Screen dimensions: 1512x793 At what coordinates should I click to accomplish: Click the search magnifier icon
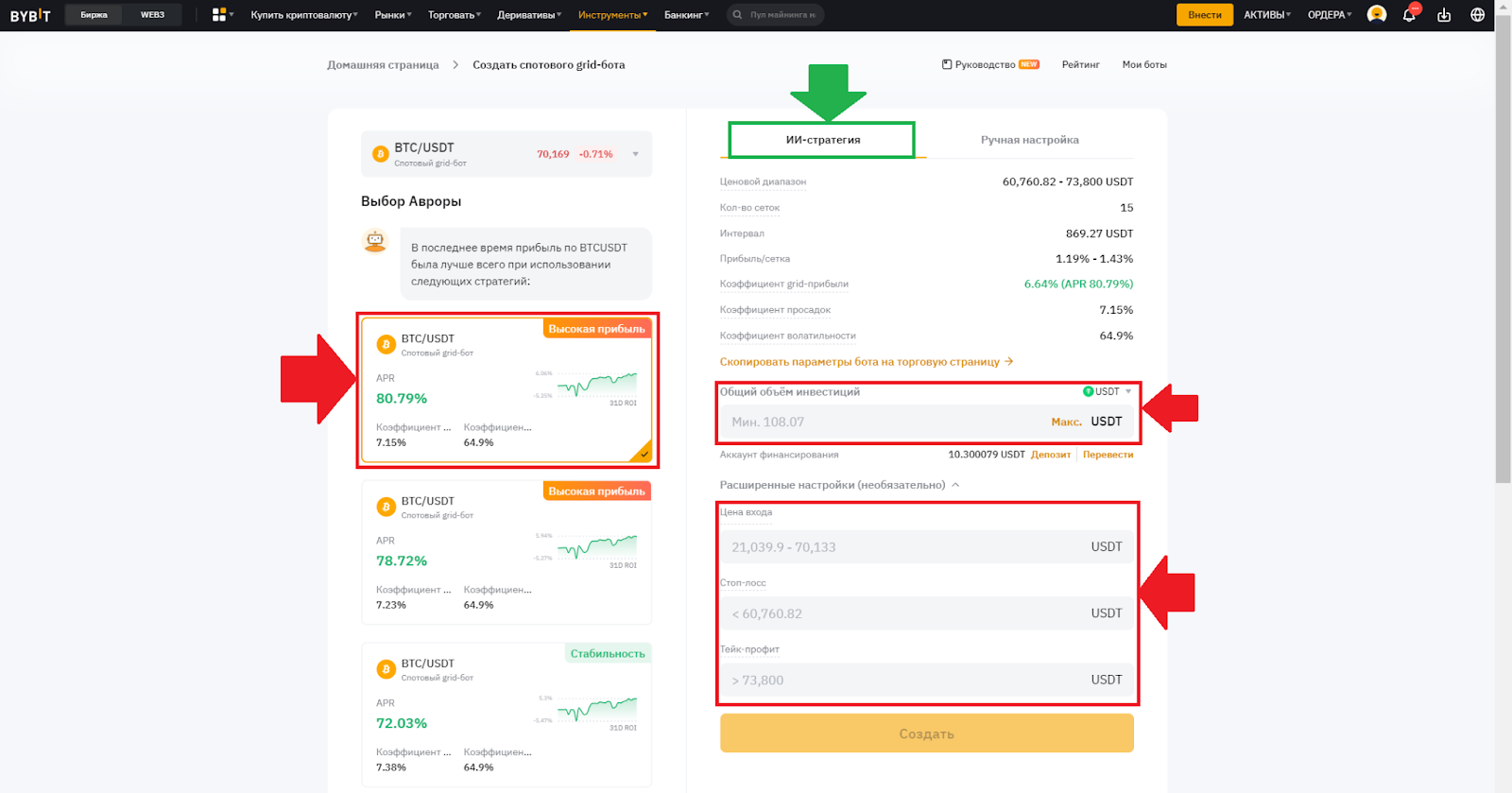737,15
